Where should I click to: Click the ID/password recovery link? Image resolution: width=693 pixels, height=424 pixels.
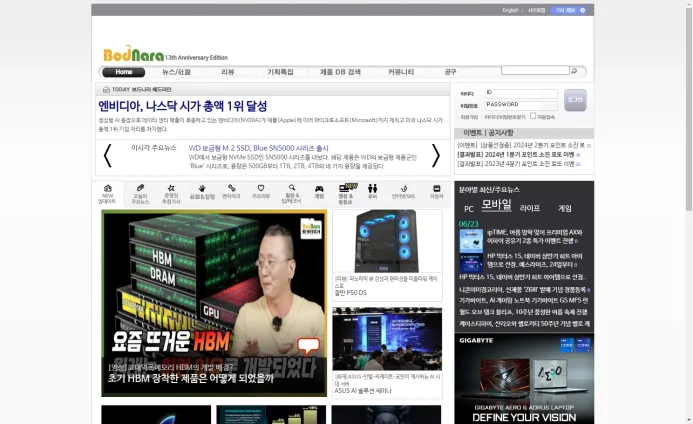click(505, 117)
